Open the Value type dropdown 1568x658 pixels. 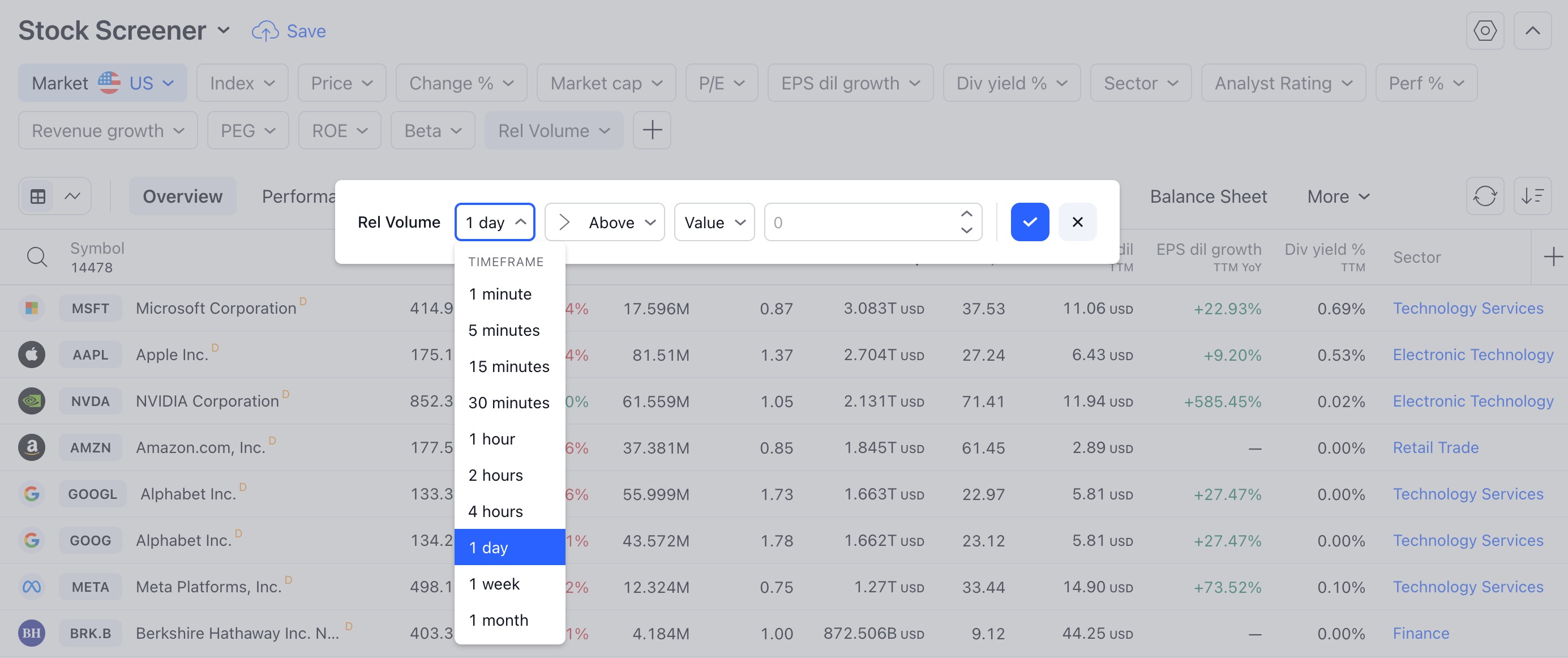(x=714, y=222)
